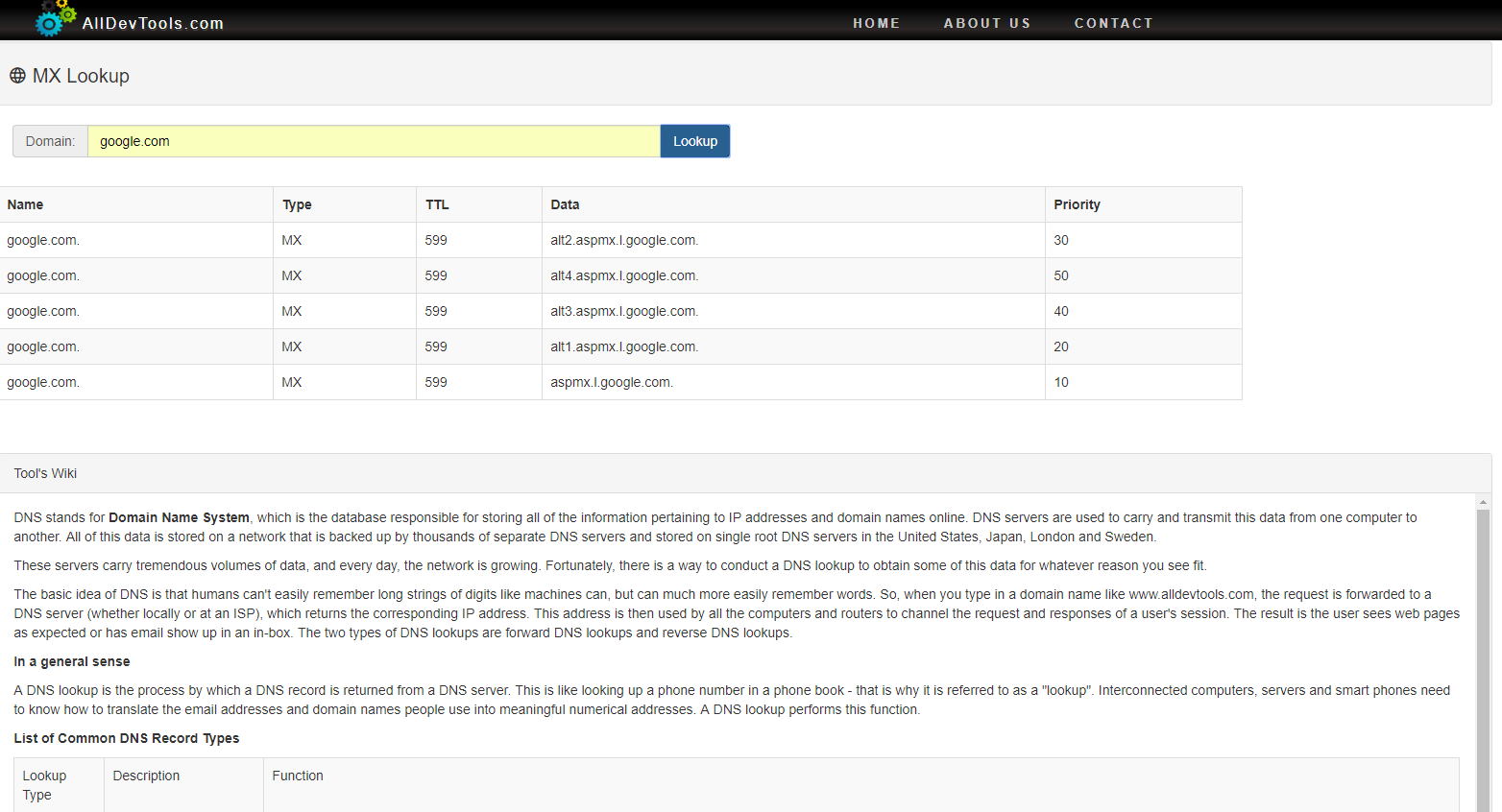The height and width of the screenshot is (812, 1502).
Task: Select the alt4.aspmx.l.google.com. data cell
Action: [x=793, y=275]
